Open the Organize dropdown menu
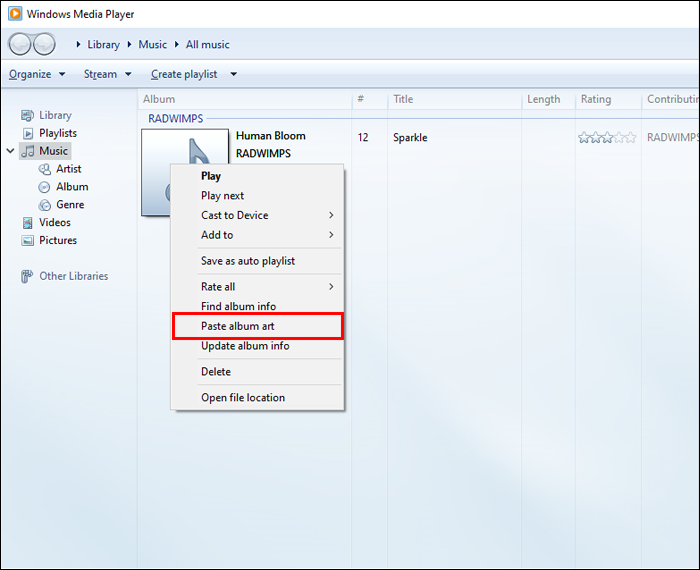 (37, 74)
